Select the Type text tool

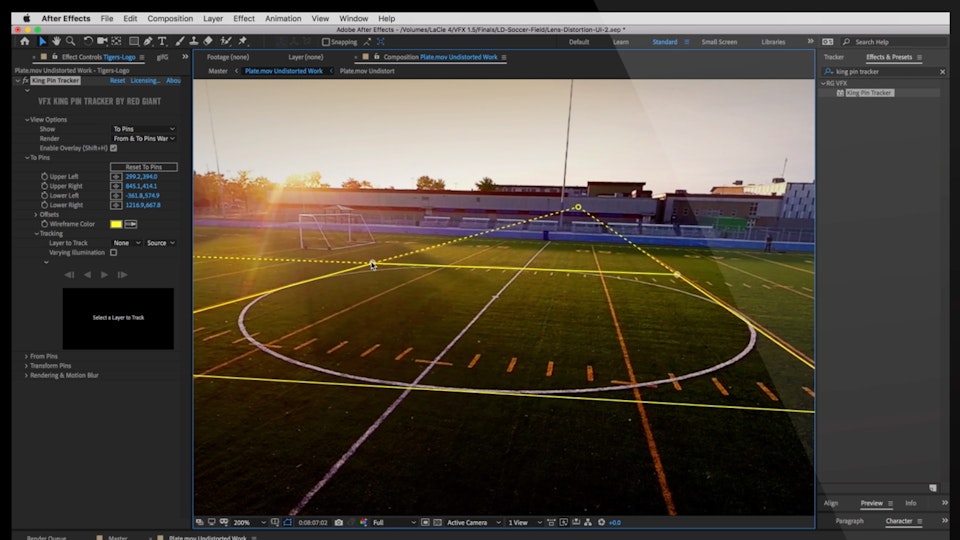pos(163,41)
